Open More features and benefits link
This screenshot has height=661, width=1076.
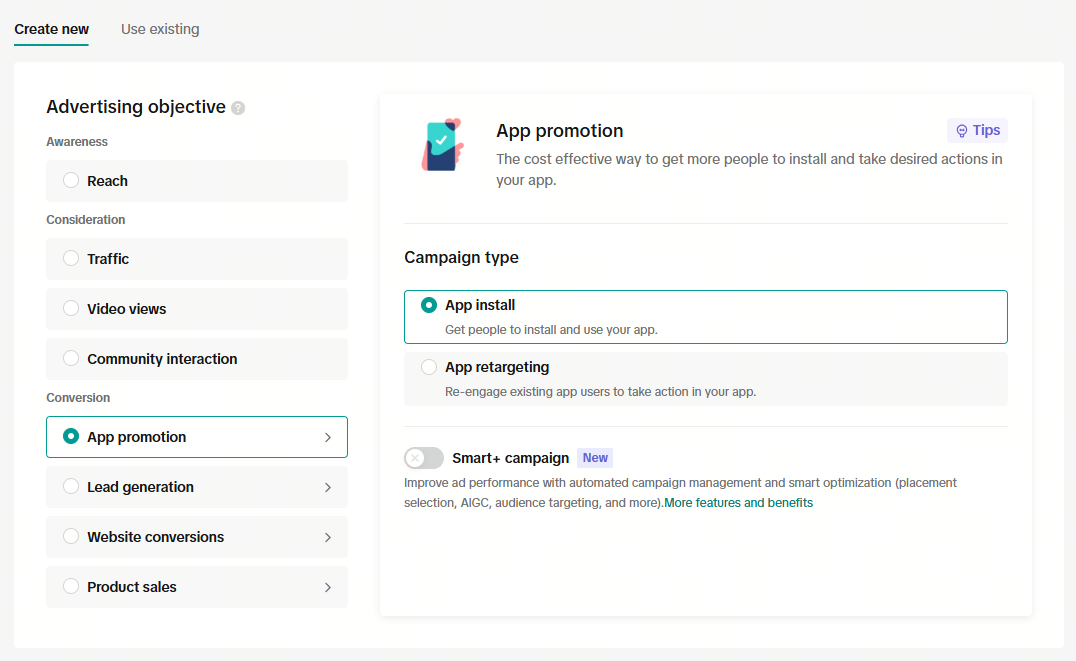coord(738,502)
